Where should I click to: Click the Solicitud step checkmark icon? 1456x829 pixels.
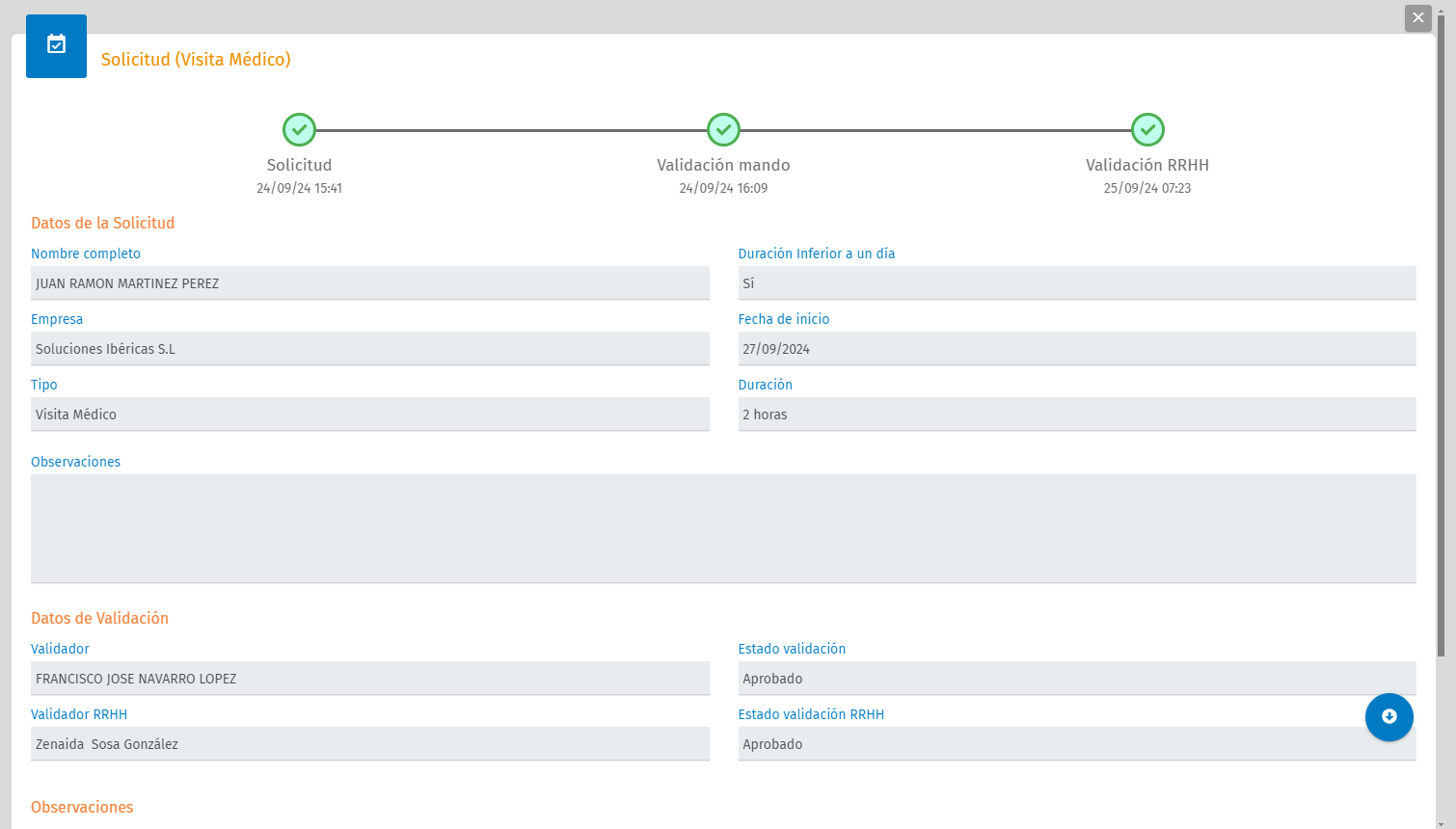pos(299,129)
